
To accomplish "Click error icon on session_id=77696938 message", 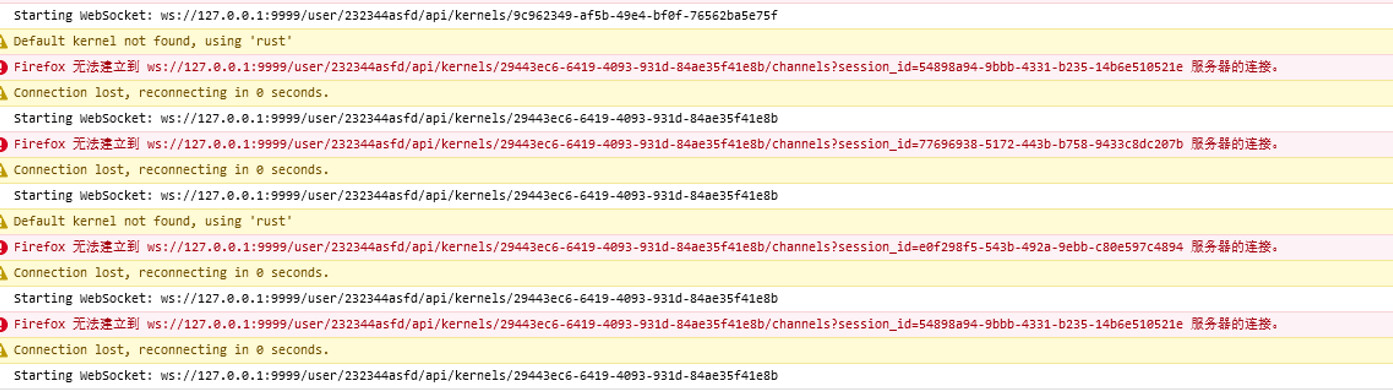I will point(4,144).
